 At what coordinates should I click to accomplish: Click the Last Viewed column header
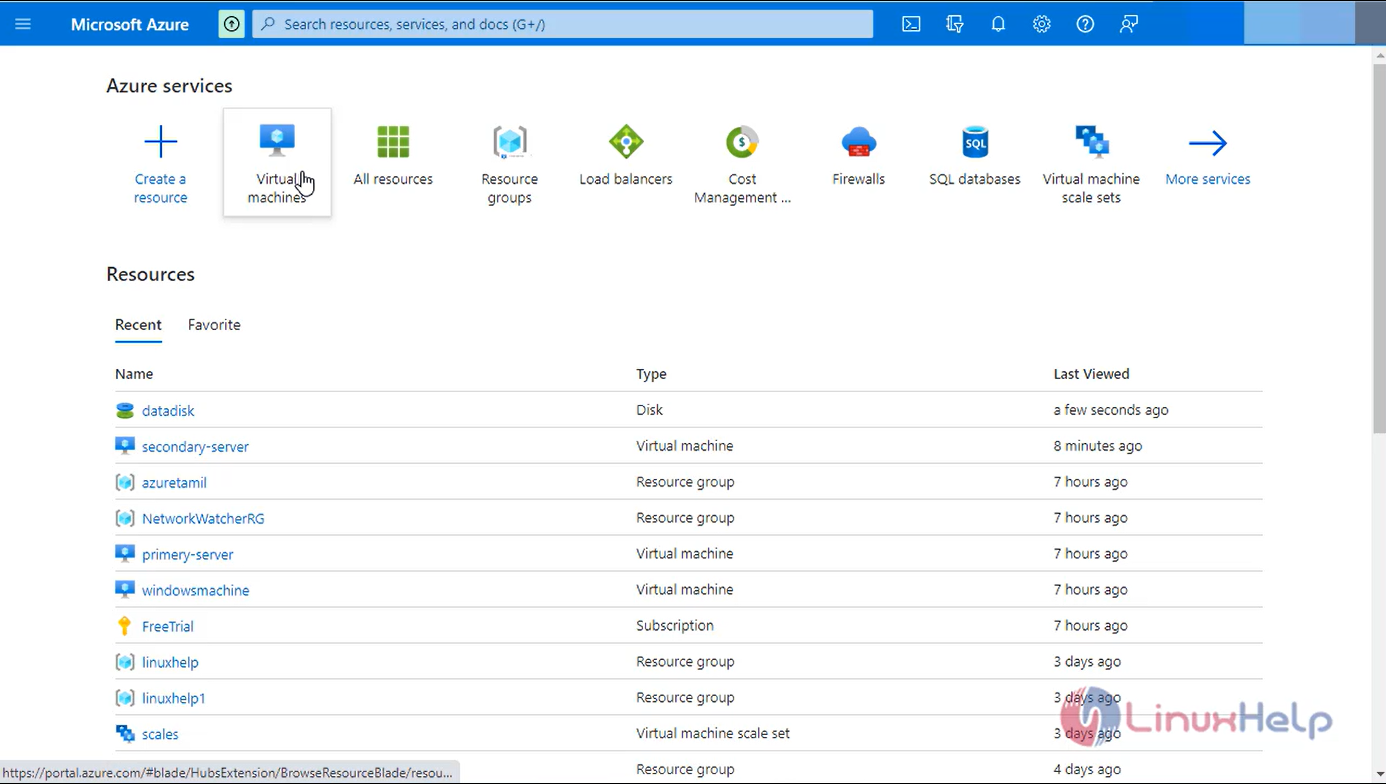coord(1091,374)
